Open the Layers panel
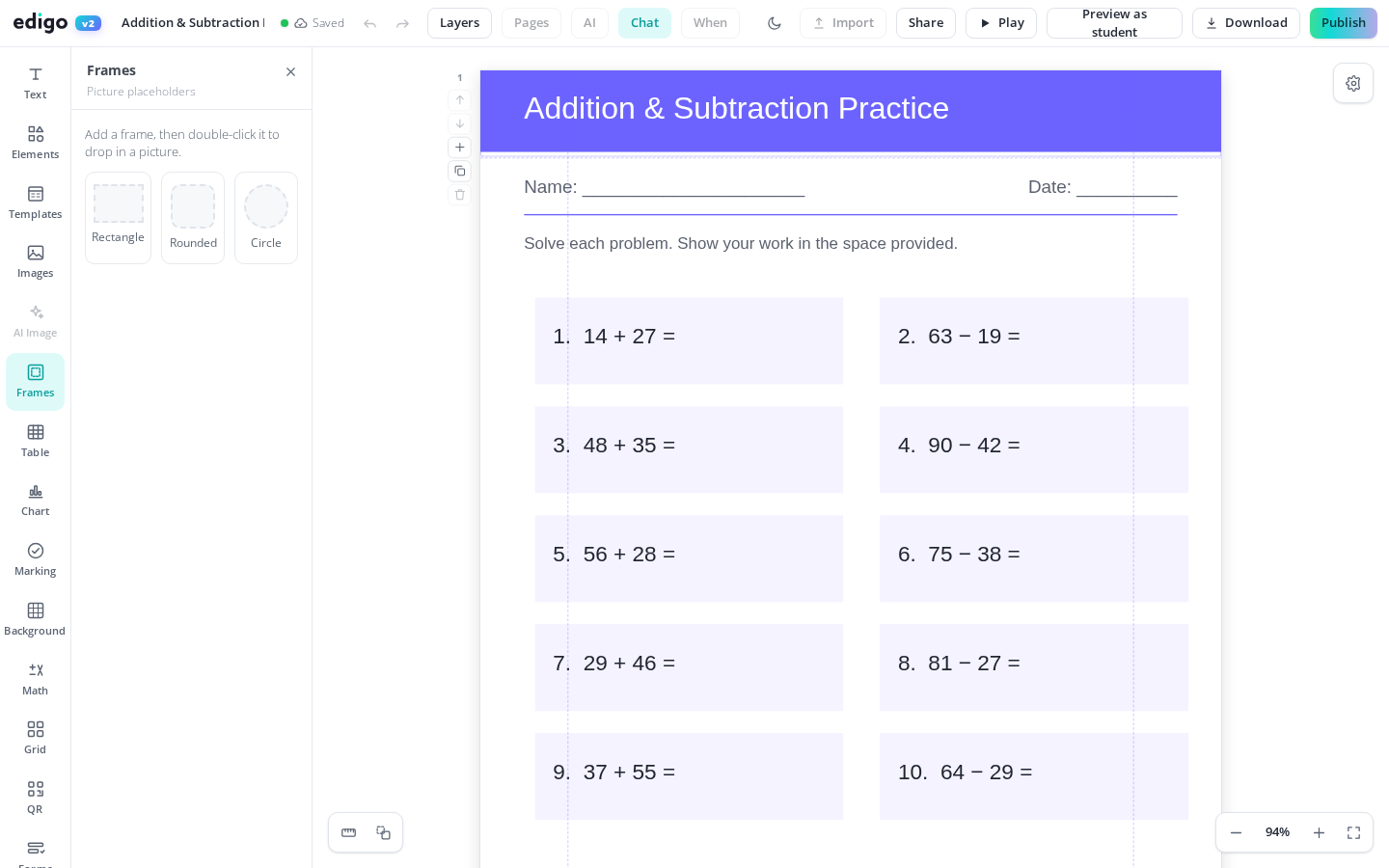The image size is (1389, 868). coord(459,23)
